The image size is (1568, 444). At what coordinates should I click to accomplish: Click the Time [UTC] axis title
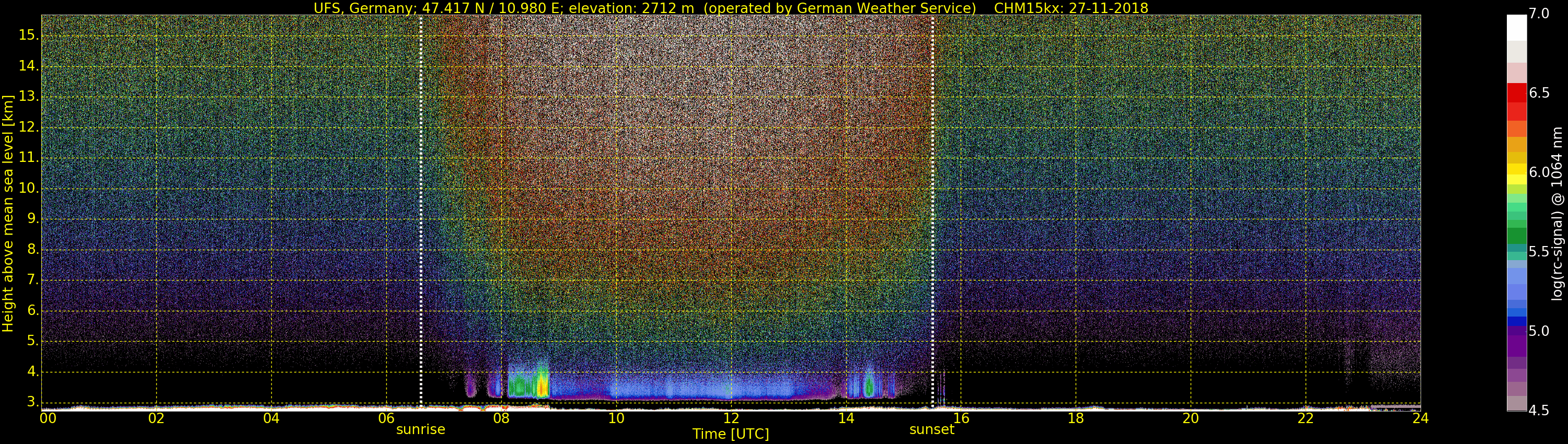click(x=731, y=434)
